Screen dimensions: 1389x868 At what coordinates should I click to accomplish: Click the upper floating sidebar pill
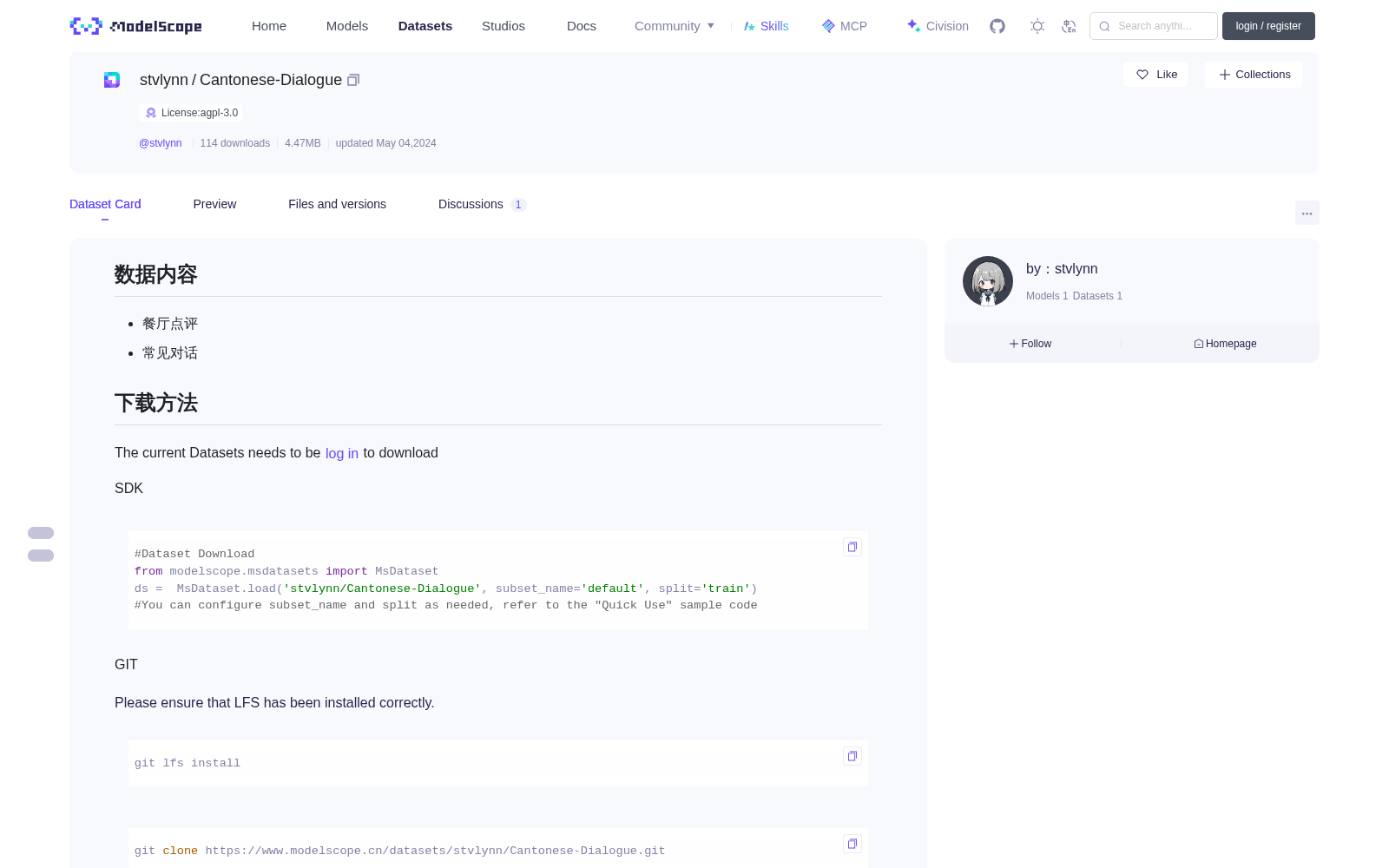click(41, 533)
